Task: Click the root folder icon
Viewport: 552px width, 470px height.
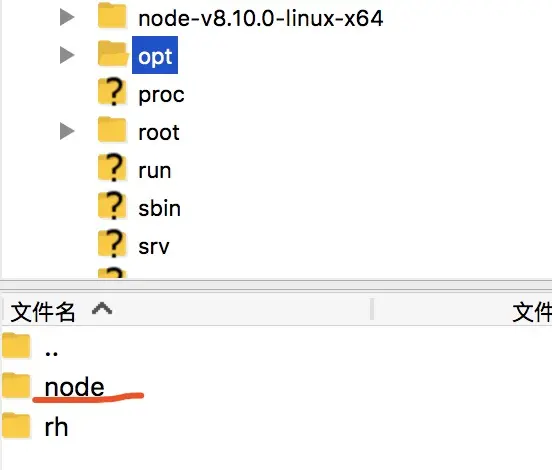Action: 112,130
